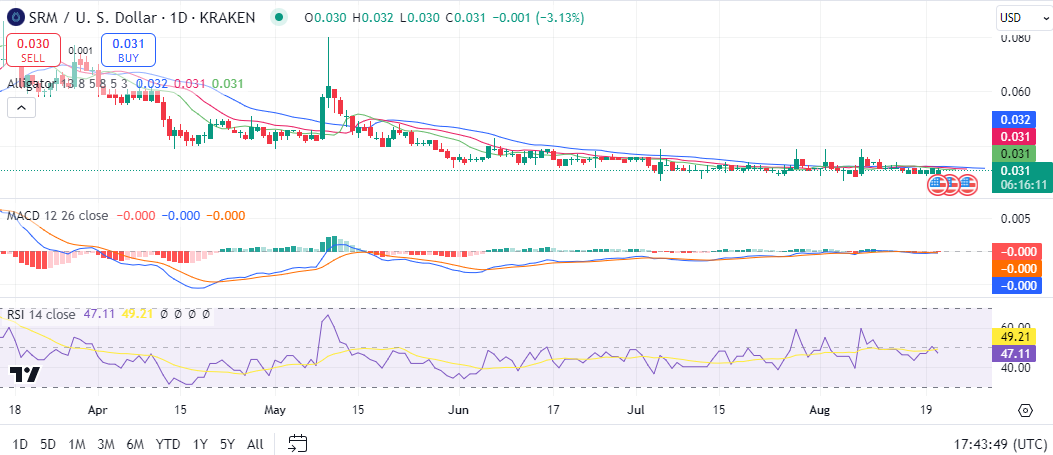Click the Alligator jaw value 0.032
The width and height of the screenshot is (1053, 455).
(x=152, y=84)
